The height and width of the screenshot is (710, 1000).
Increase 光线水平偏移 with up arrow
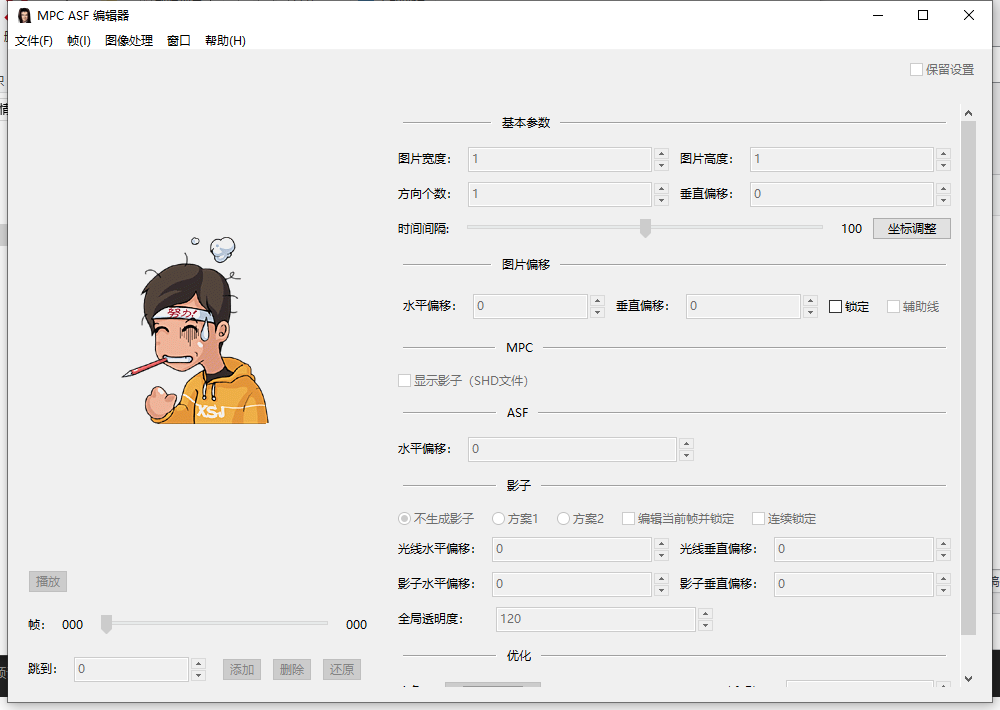point(661,544)
